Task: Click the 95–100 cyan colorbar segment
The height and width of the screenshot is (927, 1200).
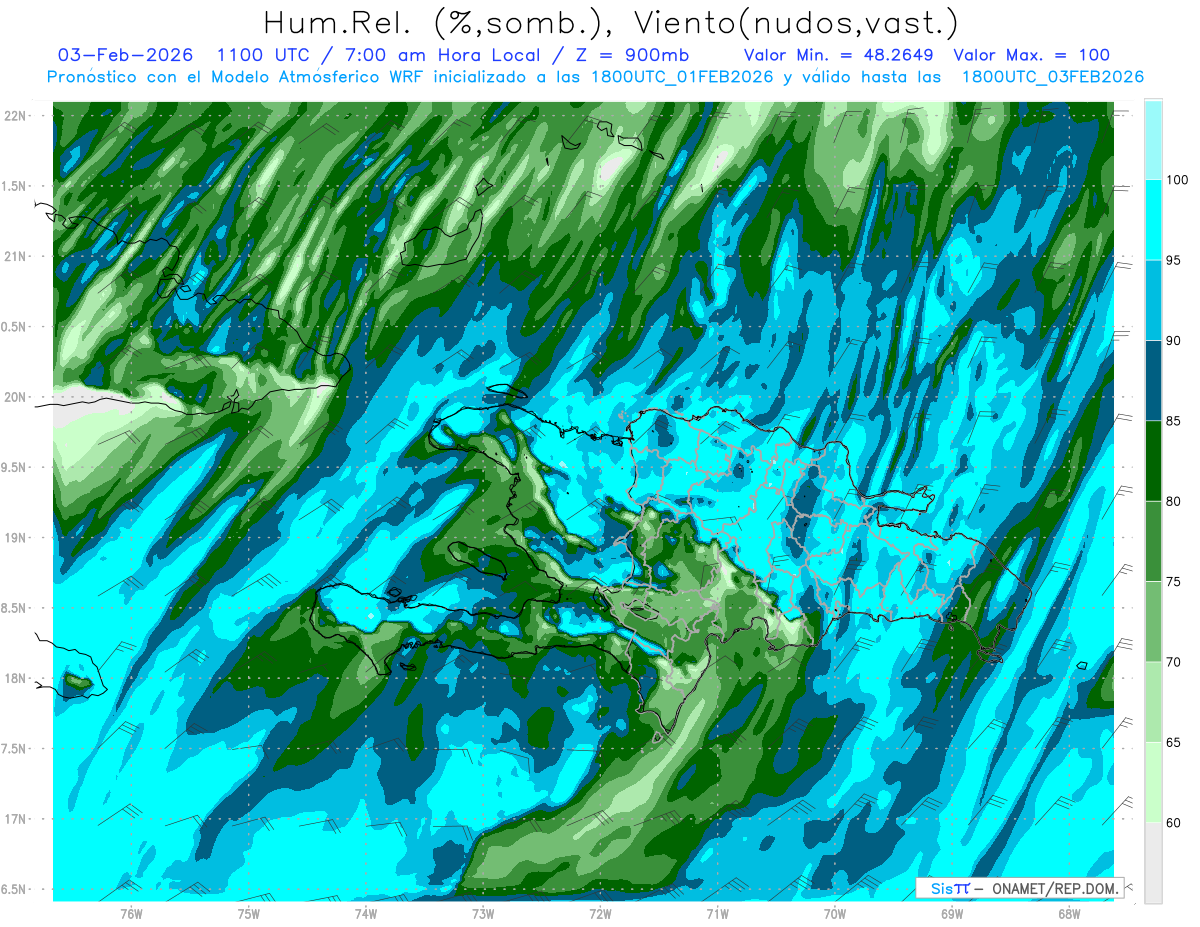Action: pos(1153,220)
